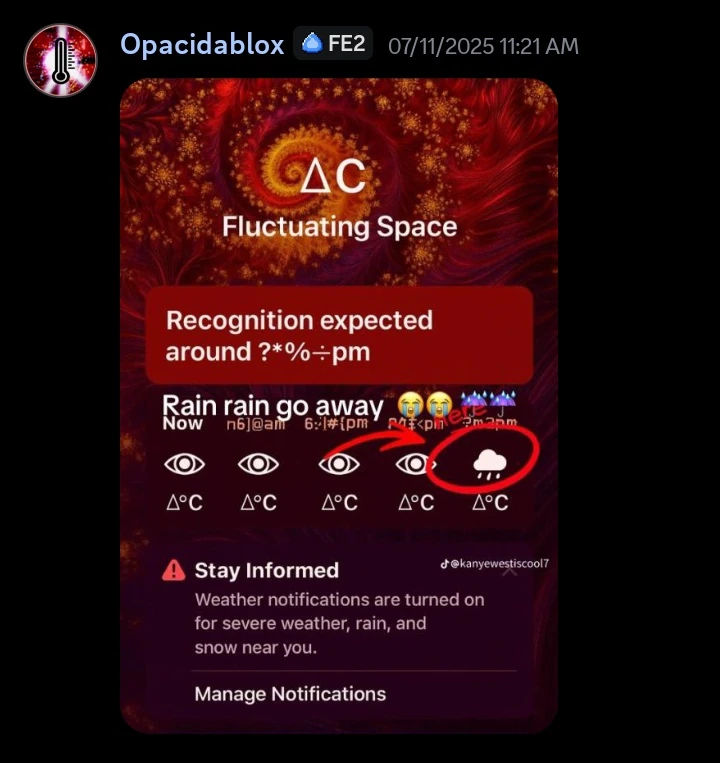Click the third eye forecast icon
The height and width of the screenshot is (763, 720).
(x=339, y=464)
